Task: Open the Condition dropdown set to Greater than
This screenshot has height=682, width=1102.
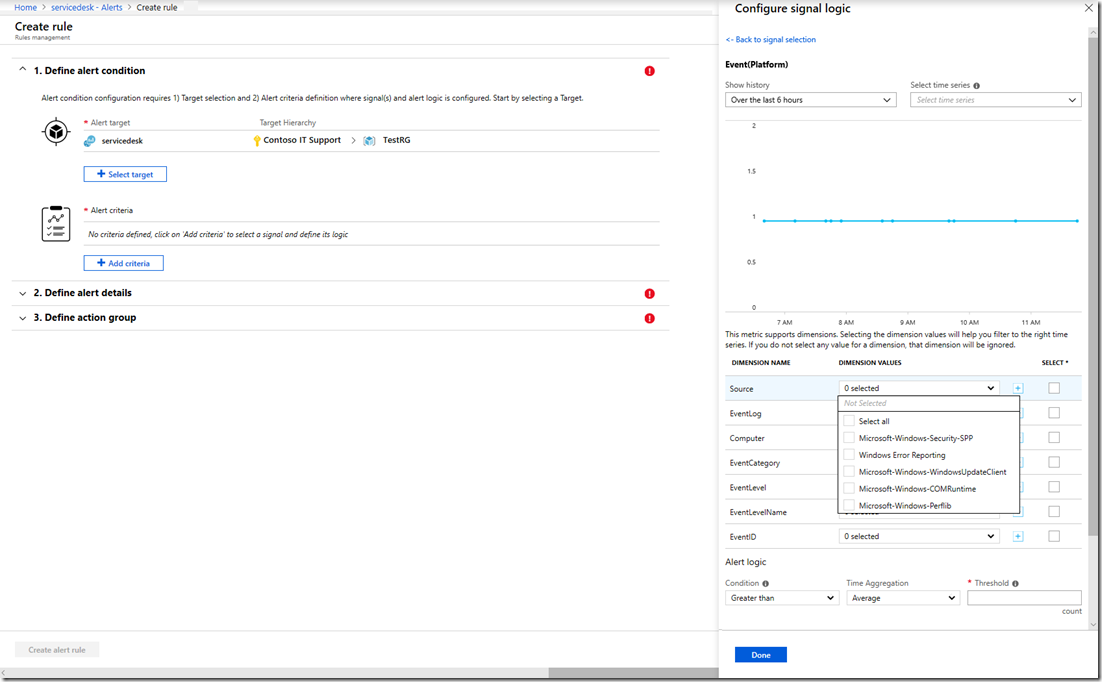Action: pyautogui.click(x=782, y=598)
